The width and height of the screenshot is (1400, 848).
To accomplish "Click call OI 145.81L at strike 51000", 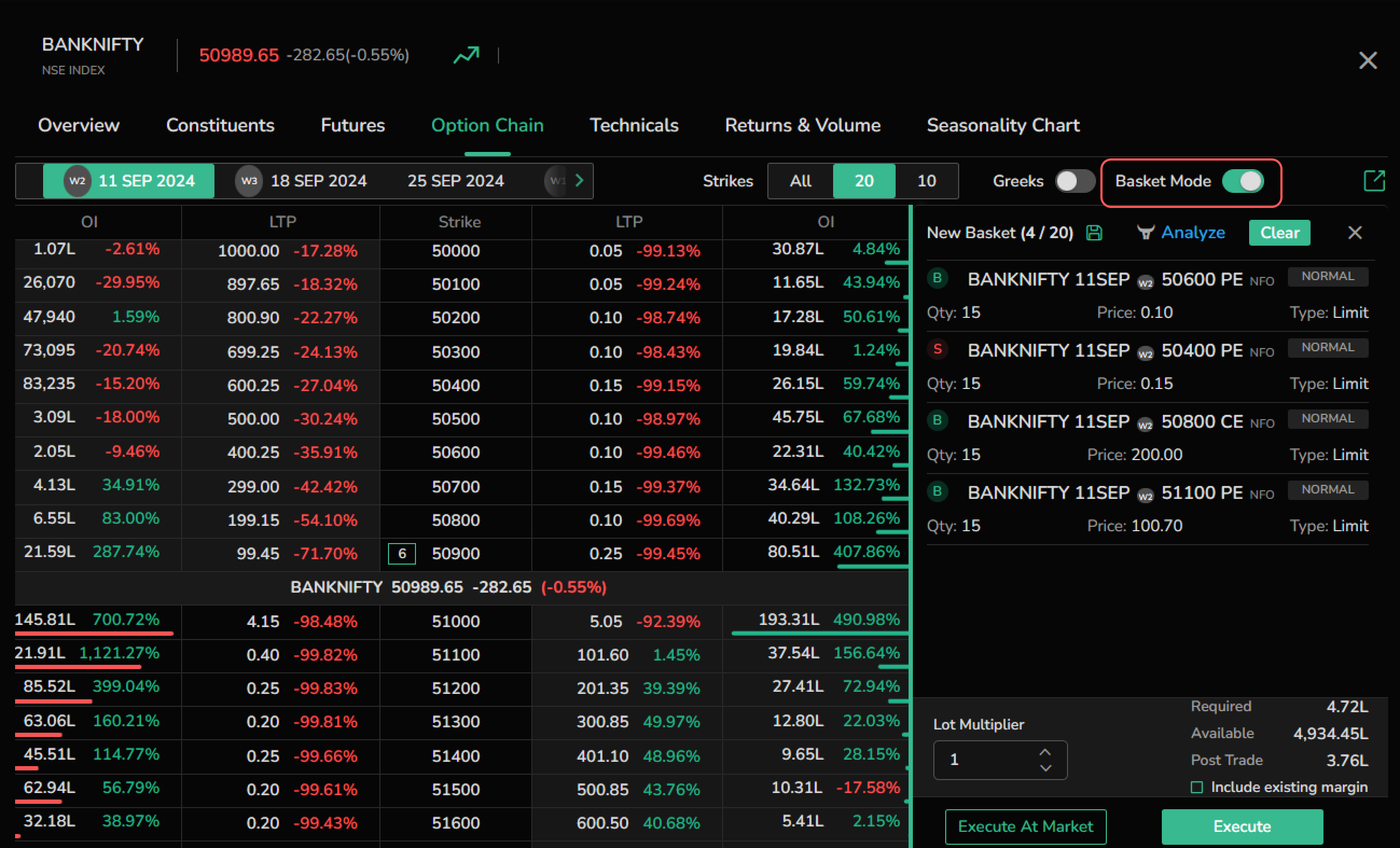I will [45, 619].
